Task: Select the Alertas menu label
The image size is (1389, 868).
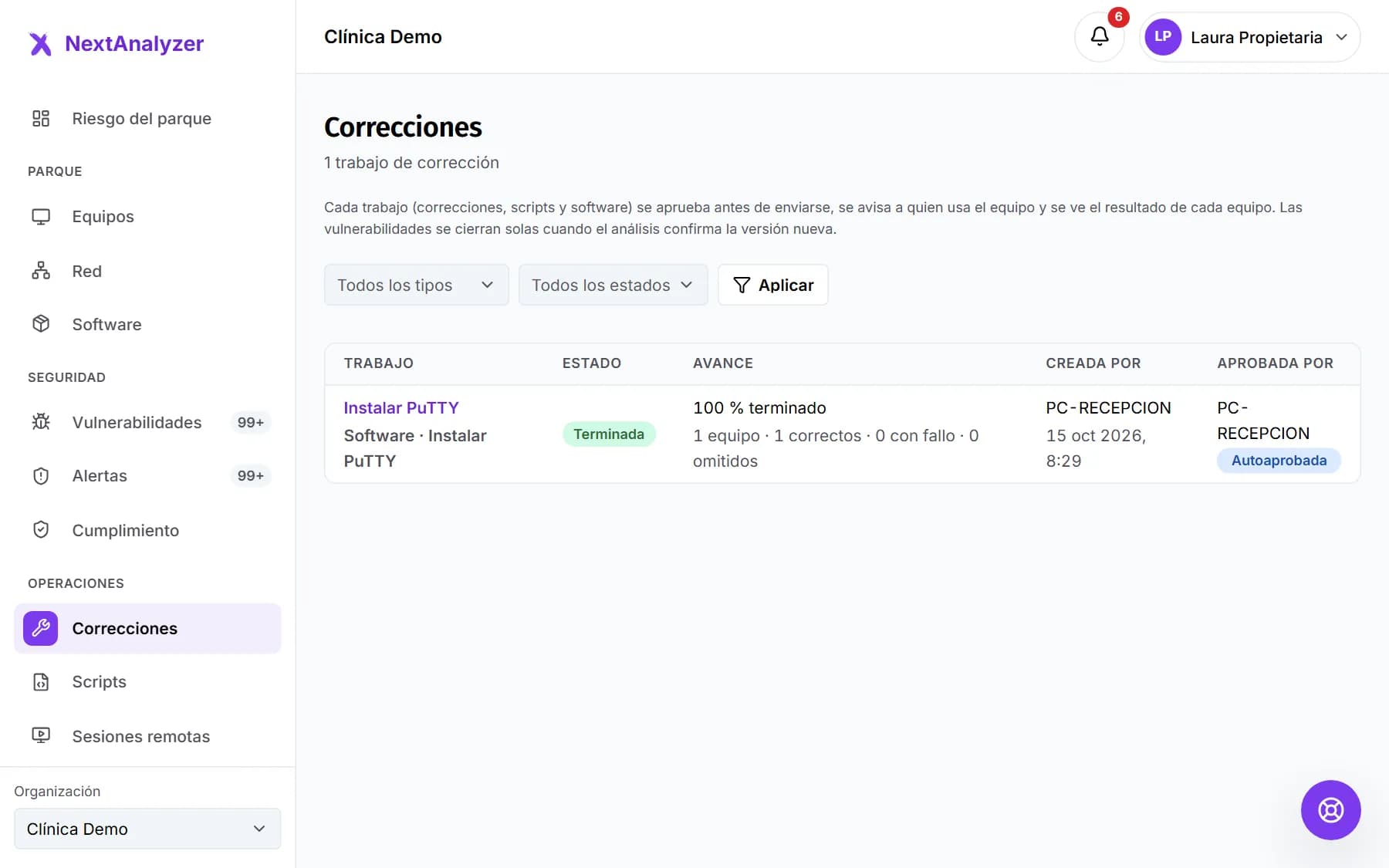Action: pos(100,476)
